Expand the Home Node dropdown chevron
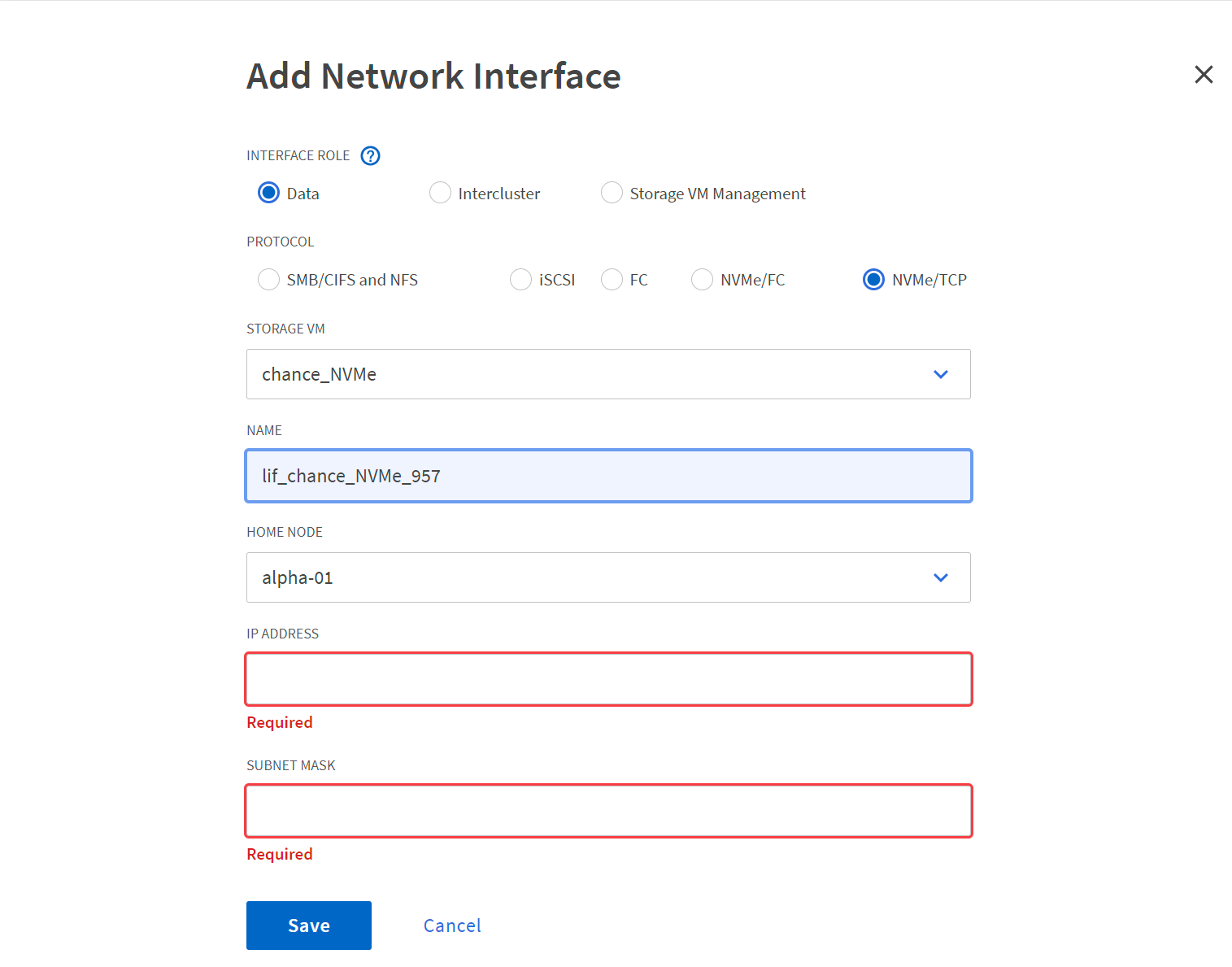The image size is (1232, 967). click(940, 577)
